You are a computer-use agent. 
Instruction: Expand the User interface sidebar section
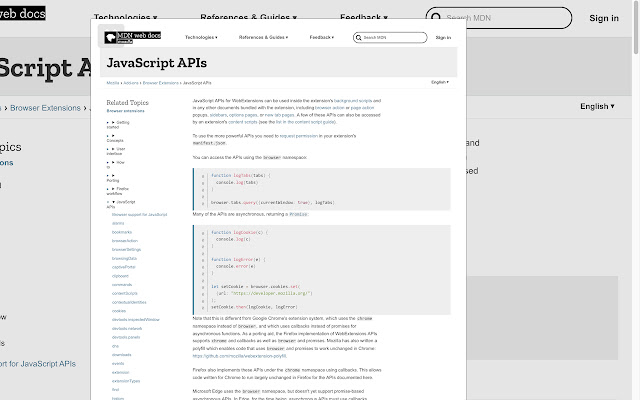tap(116, 151)
